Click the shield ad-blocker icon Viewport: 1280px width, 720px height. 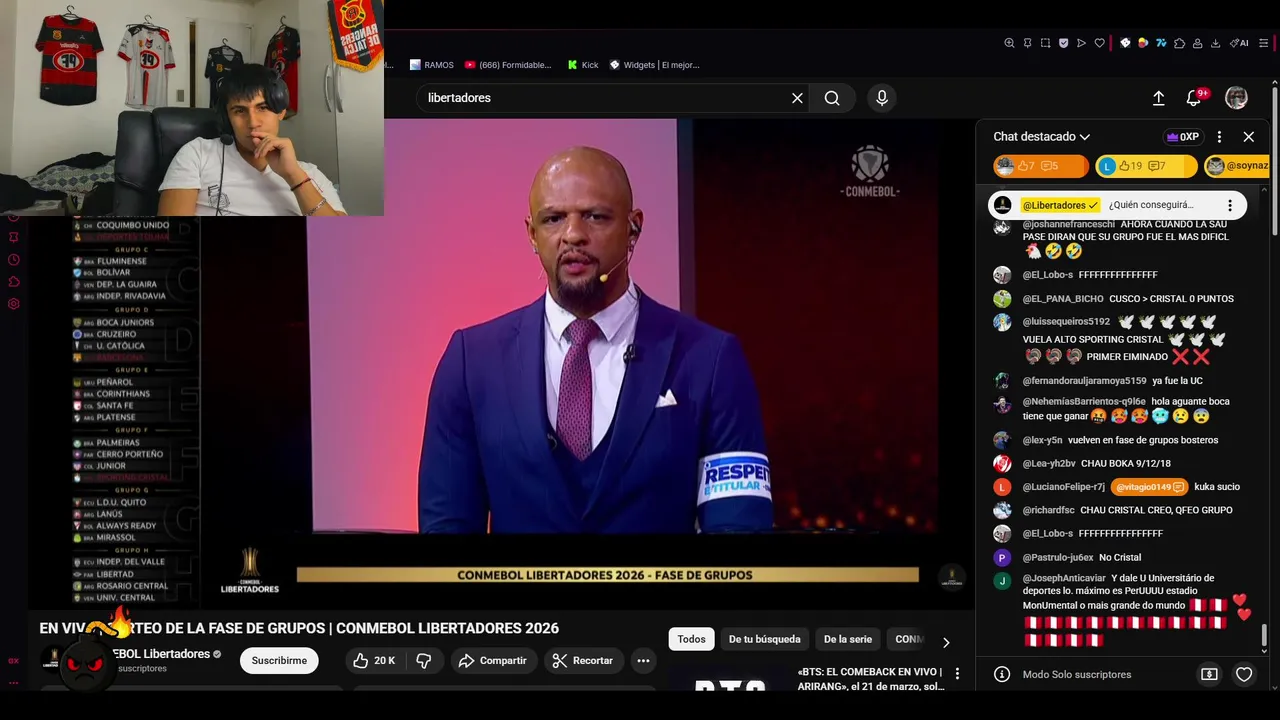click(1063, 43)
